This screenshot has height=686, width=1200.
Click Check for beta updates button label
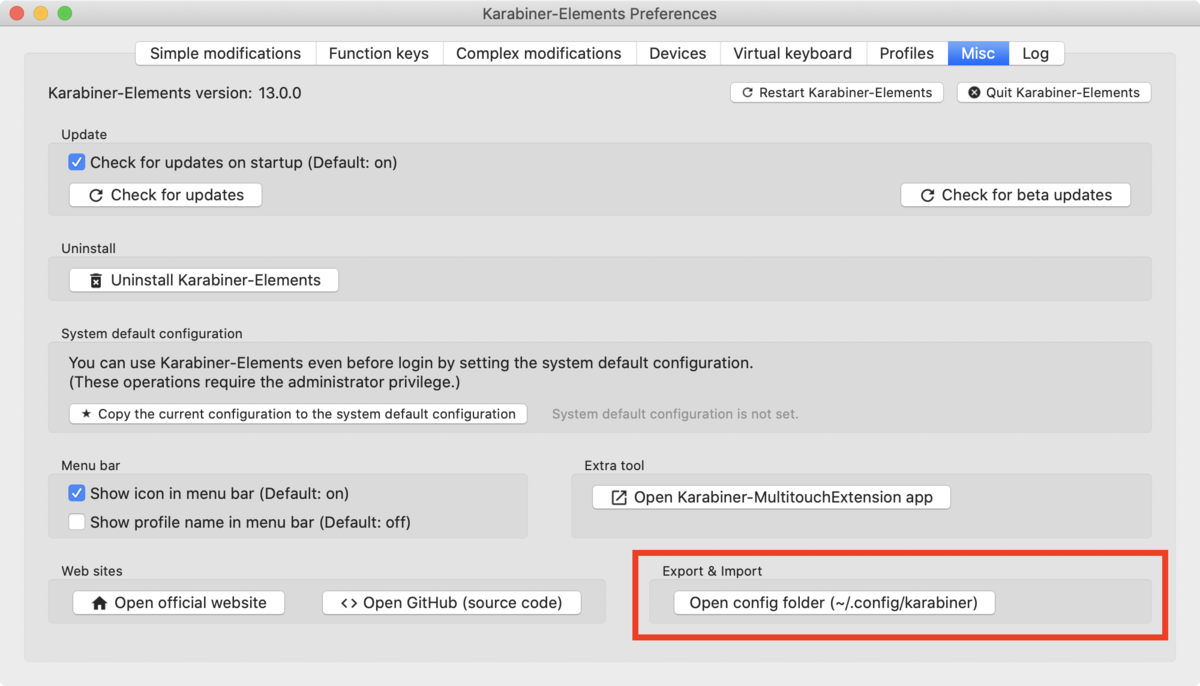[1026, 195]
